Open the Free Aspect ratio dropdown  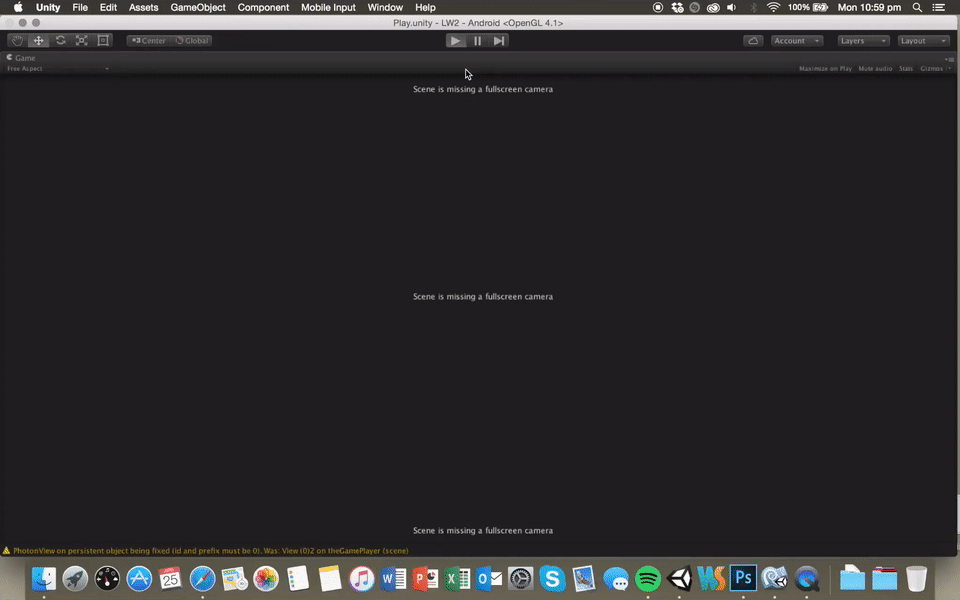57,69
